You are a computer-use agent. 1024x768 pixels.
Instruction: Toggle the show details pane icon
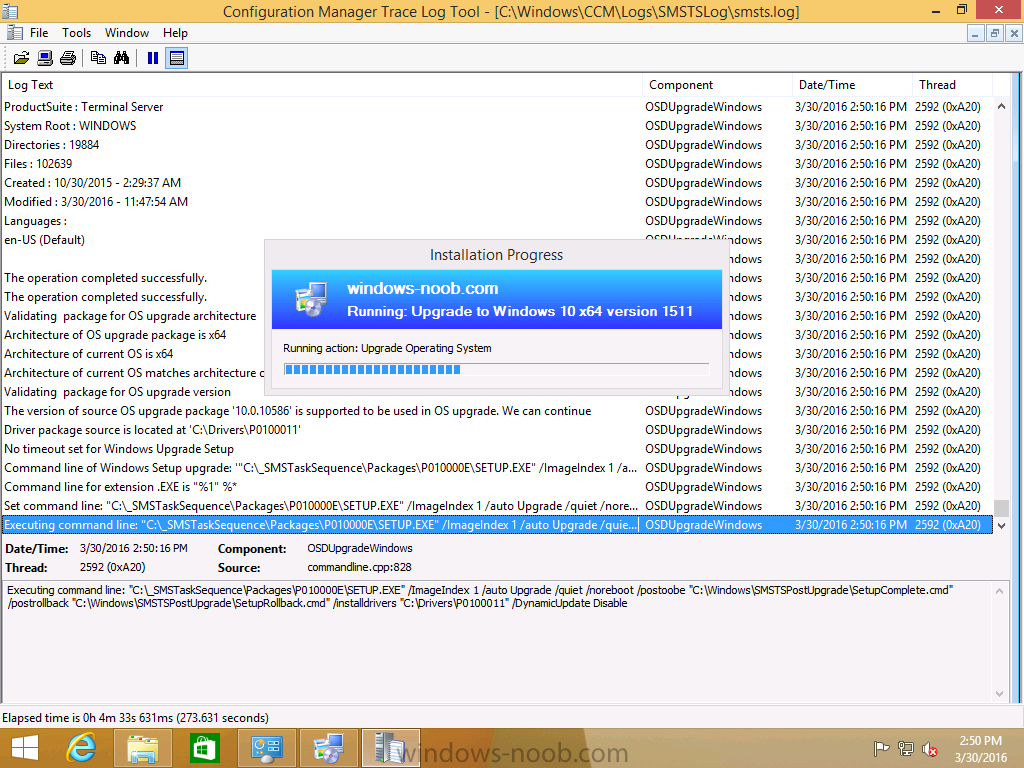coord(176,58)
